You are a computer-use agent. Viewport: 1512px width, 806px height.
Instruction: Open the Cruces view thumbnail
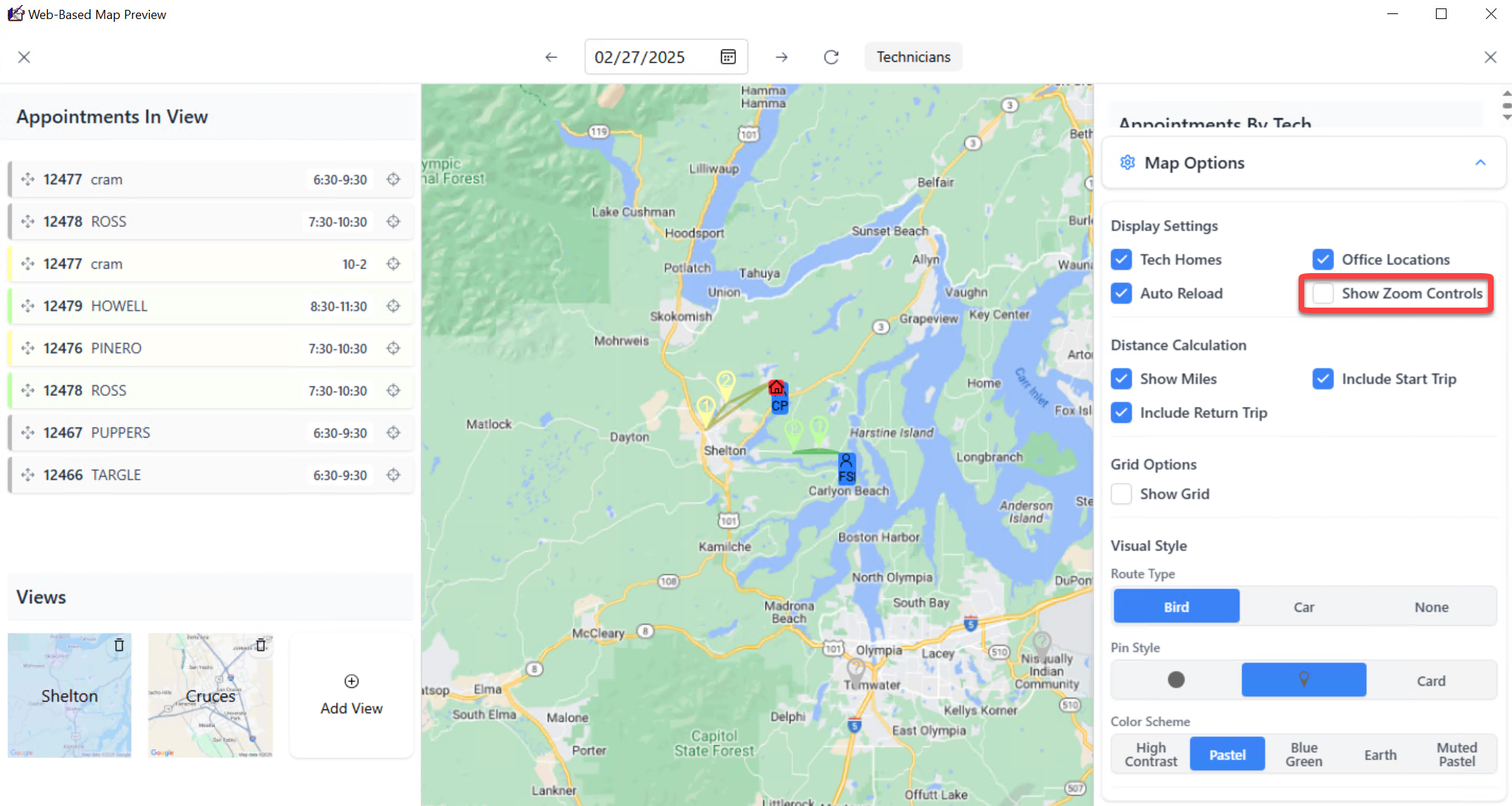[211, 700]
